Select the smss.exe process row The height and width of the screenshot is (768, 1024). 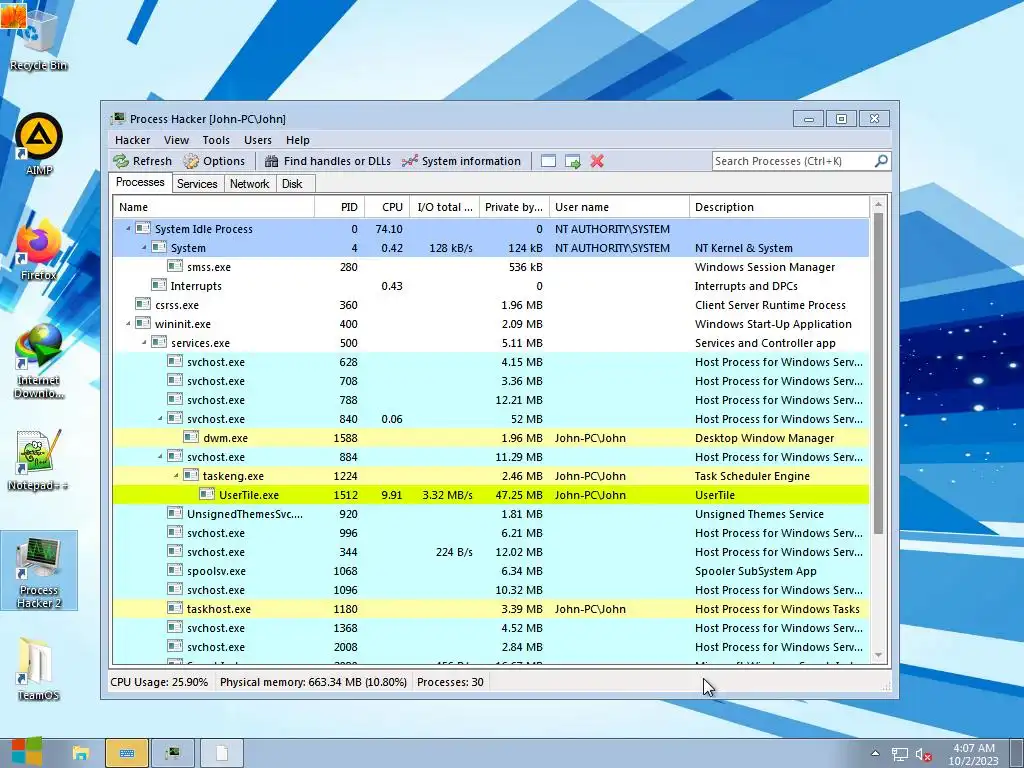491,266
